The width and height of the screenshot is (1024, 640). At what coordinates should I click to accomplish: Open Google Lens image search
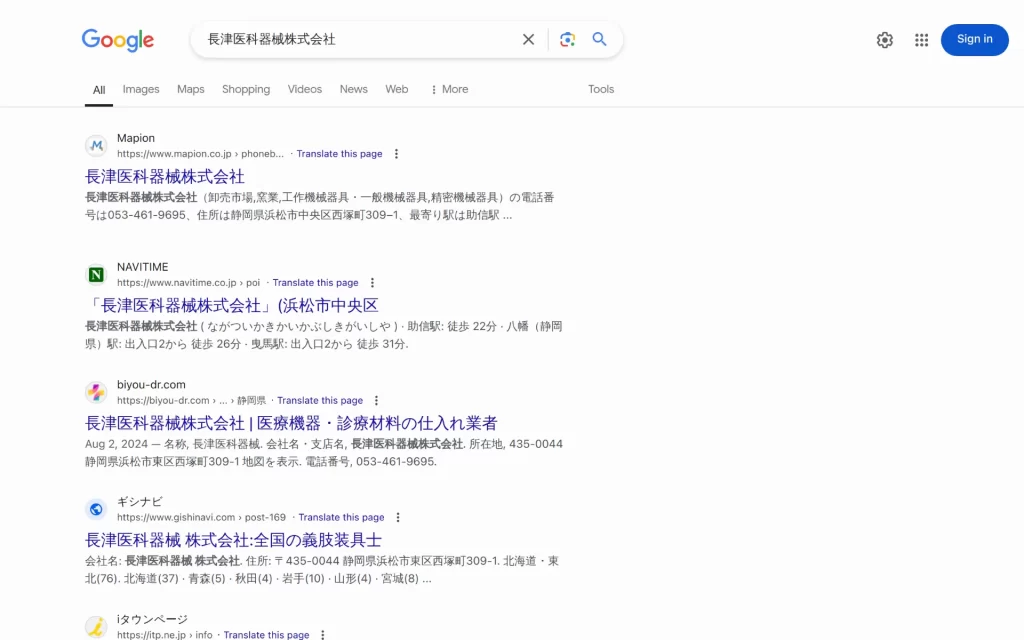click(x=567, y=40)
